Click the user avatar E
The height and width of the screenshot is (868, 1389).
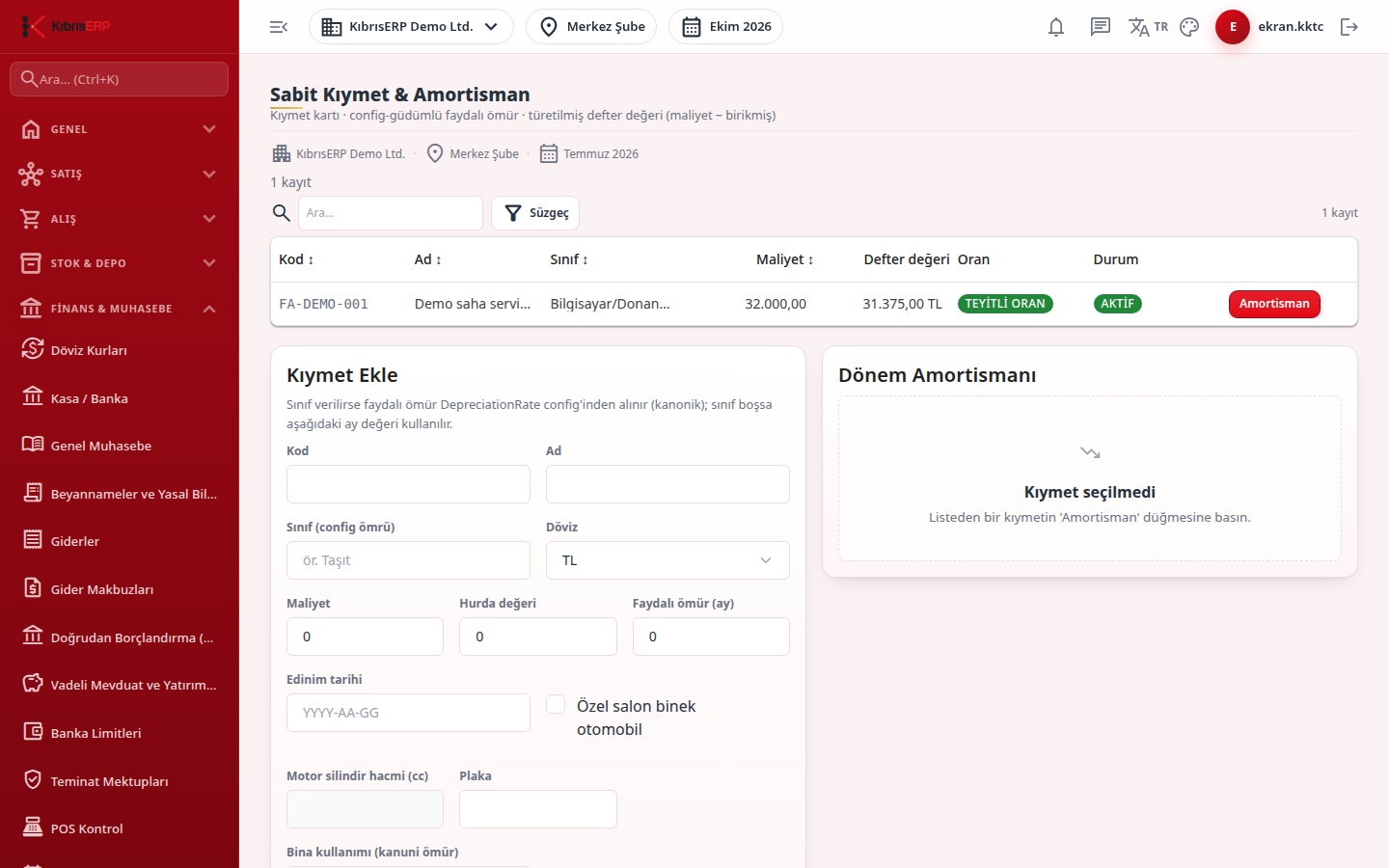(1233, 27)
